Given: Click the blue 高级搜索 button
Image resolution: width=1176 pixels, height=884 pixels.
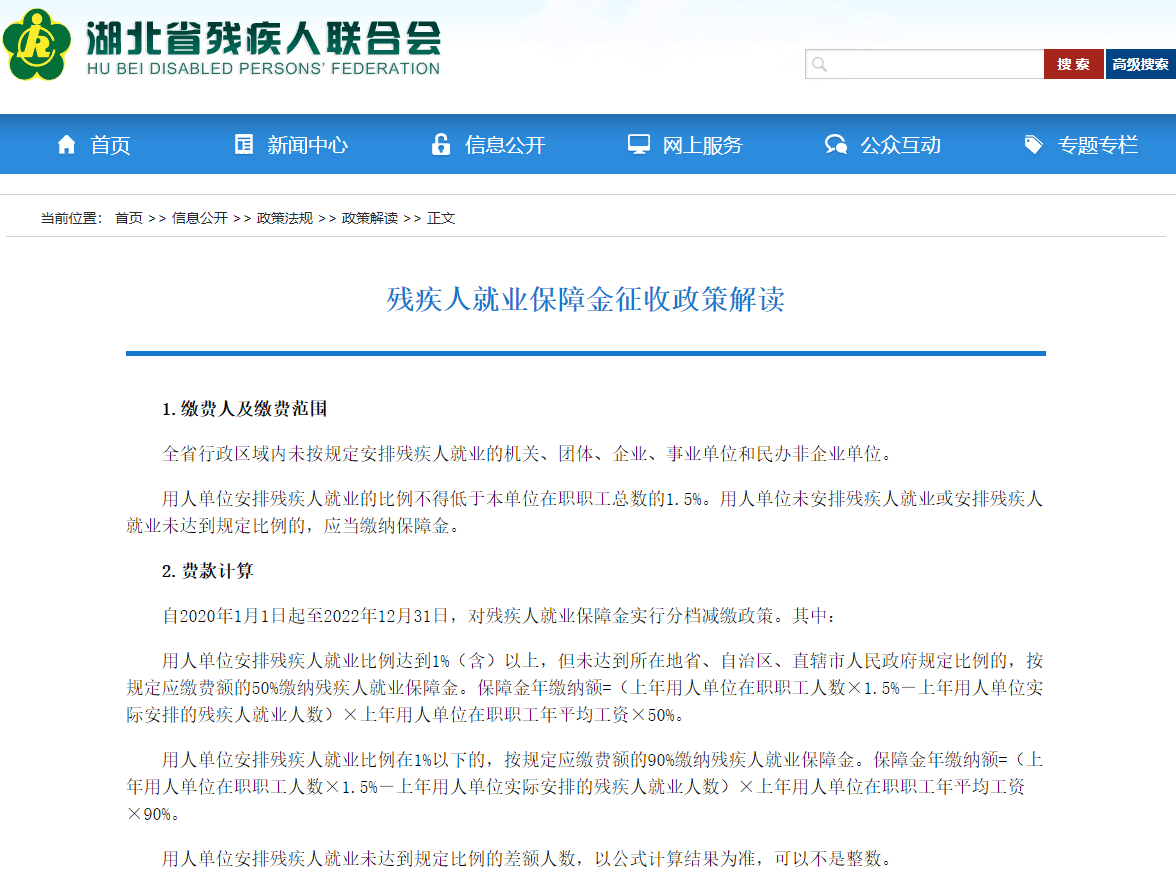Looking at the screenshot, I should point(1141,64).
